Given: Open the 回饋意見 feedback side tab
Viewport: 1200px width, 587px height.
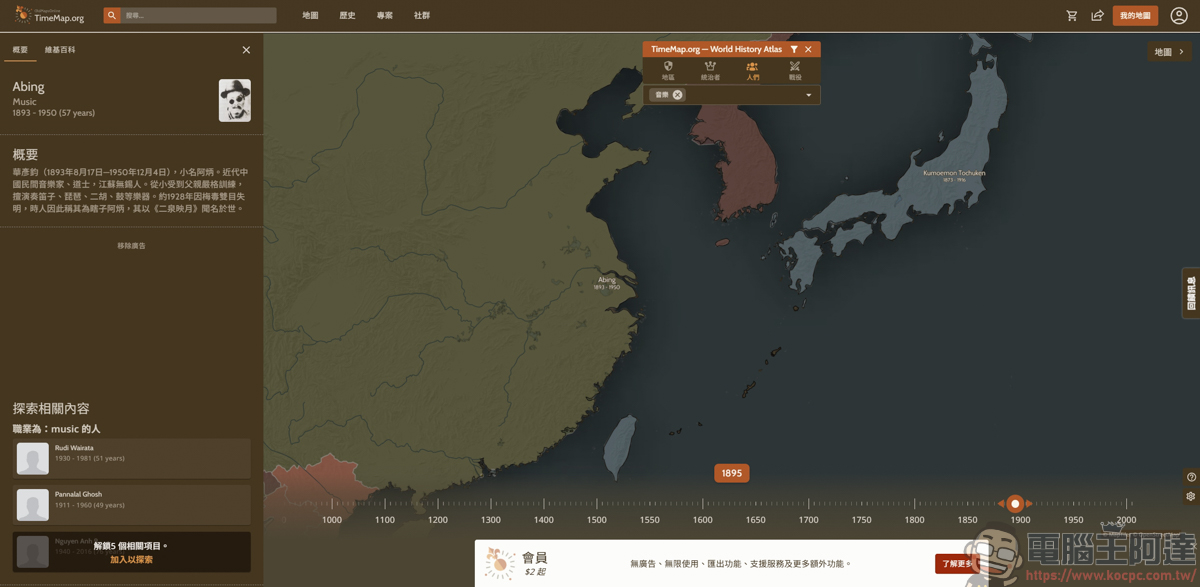Looking at the screenshot, I should 1191,293.
